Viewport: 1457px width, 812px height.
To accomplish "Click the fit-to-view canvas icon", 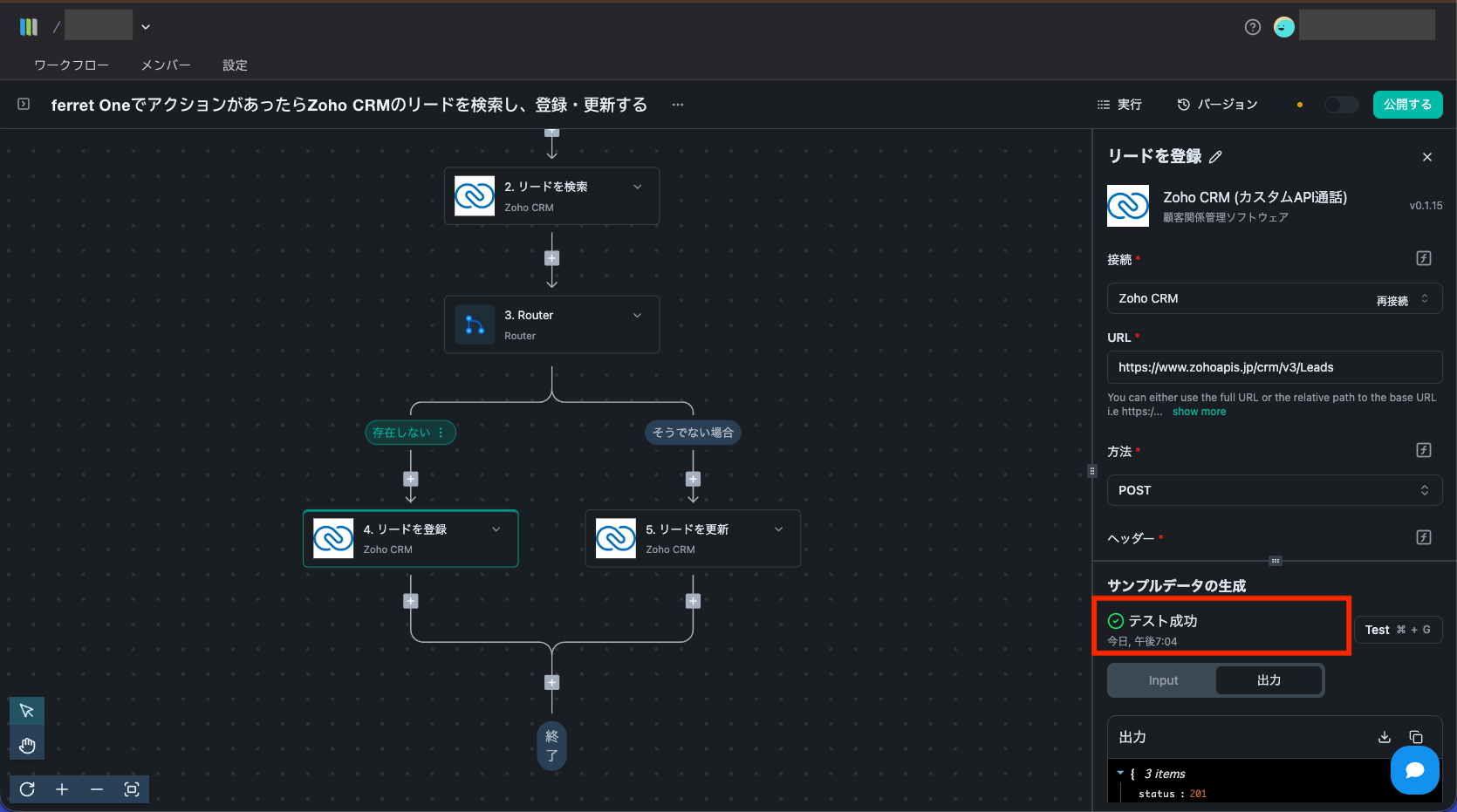I will (132, 789).
